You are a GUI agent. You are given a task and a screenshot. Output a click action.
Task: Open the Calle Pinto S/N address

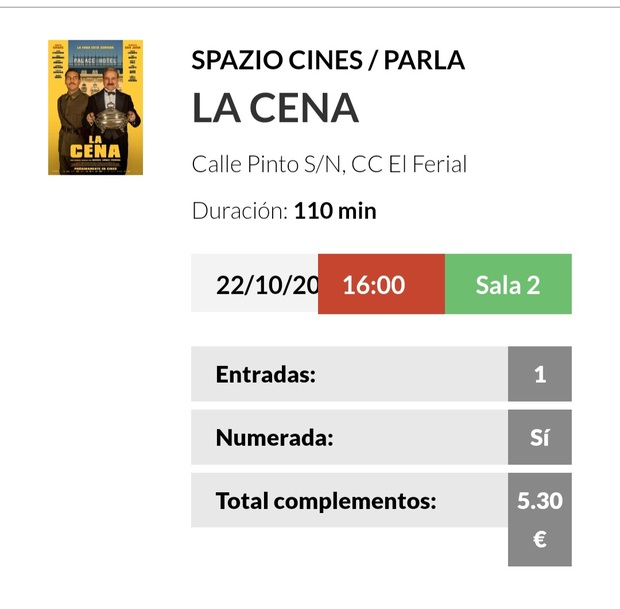[329, 164]
